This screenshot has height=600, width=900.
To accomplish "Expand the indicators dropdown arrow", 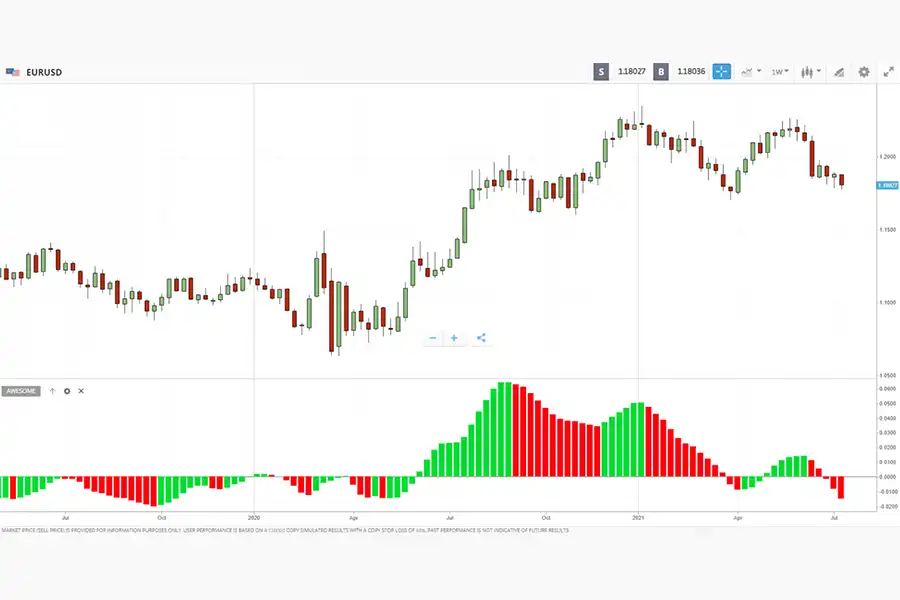I will (x=759, y=71).
